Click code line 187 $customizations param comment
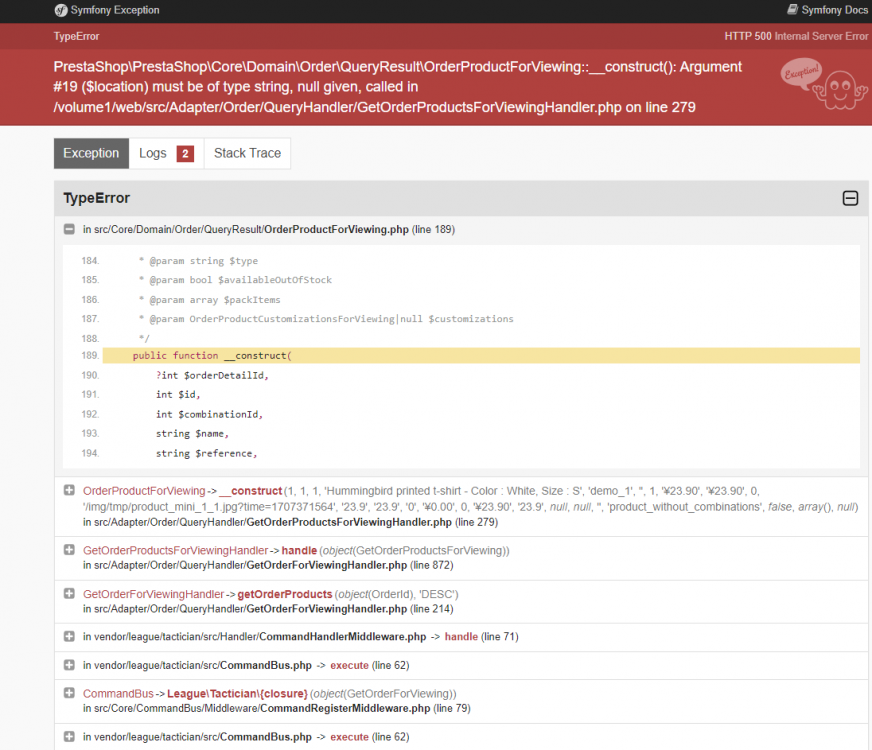This screenshot has width=872, height=750. coord(326,319)
